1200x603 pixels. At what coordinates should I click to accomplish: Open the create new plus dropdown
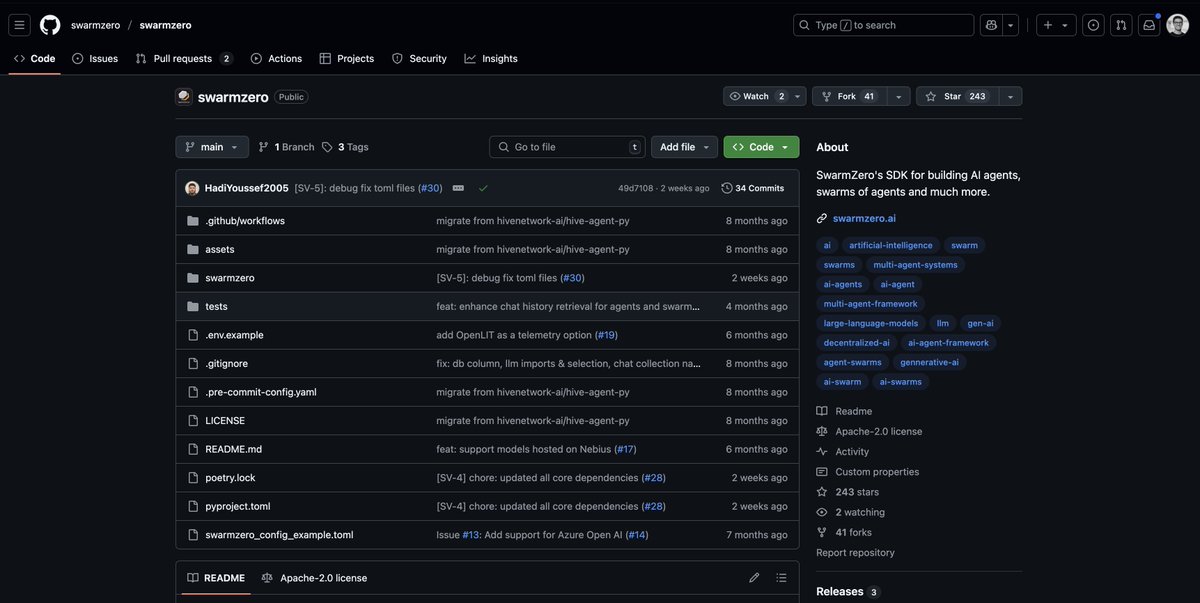(1056, 25)
